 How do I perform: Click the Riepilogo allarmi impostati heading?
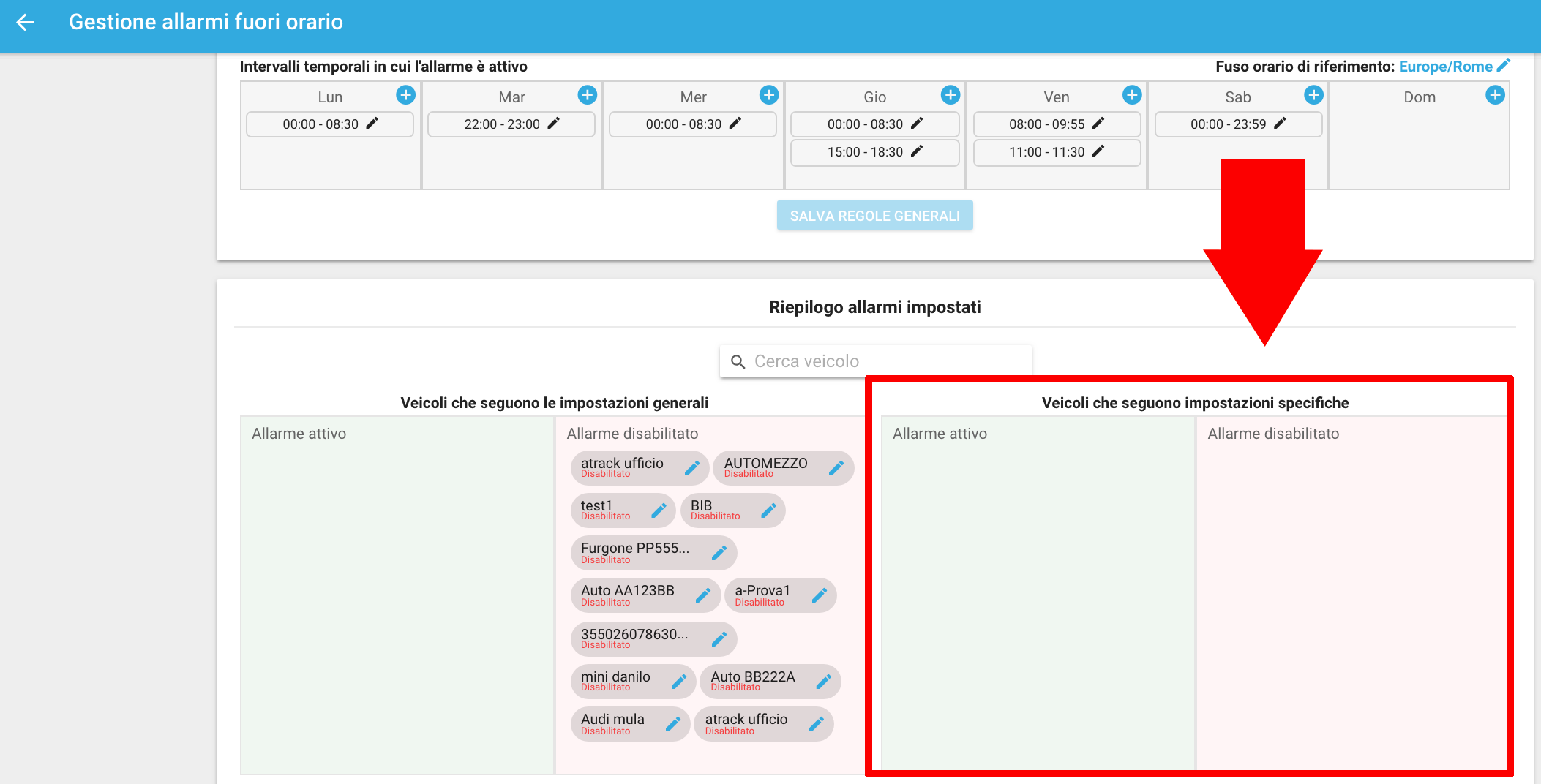coord(874,307)
